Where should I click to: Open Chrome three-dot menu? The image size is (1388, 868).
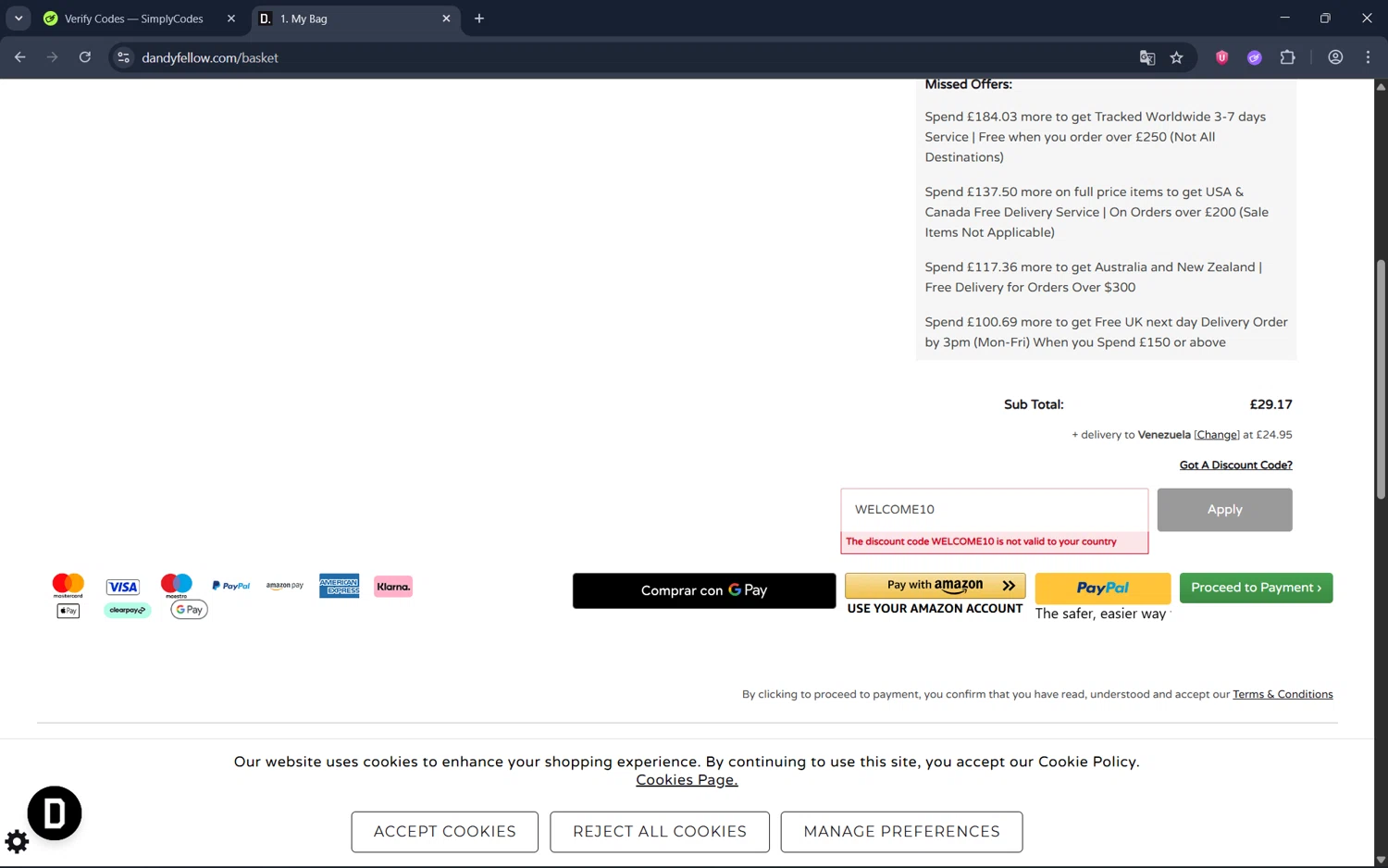(1368, 57)
